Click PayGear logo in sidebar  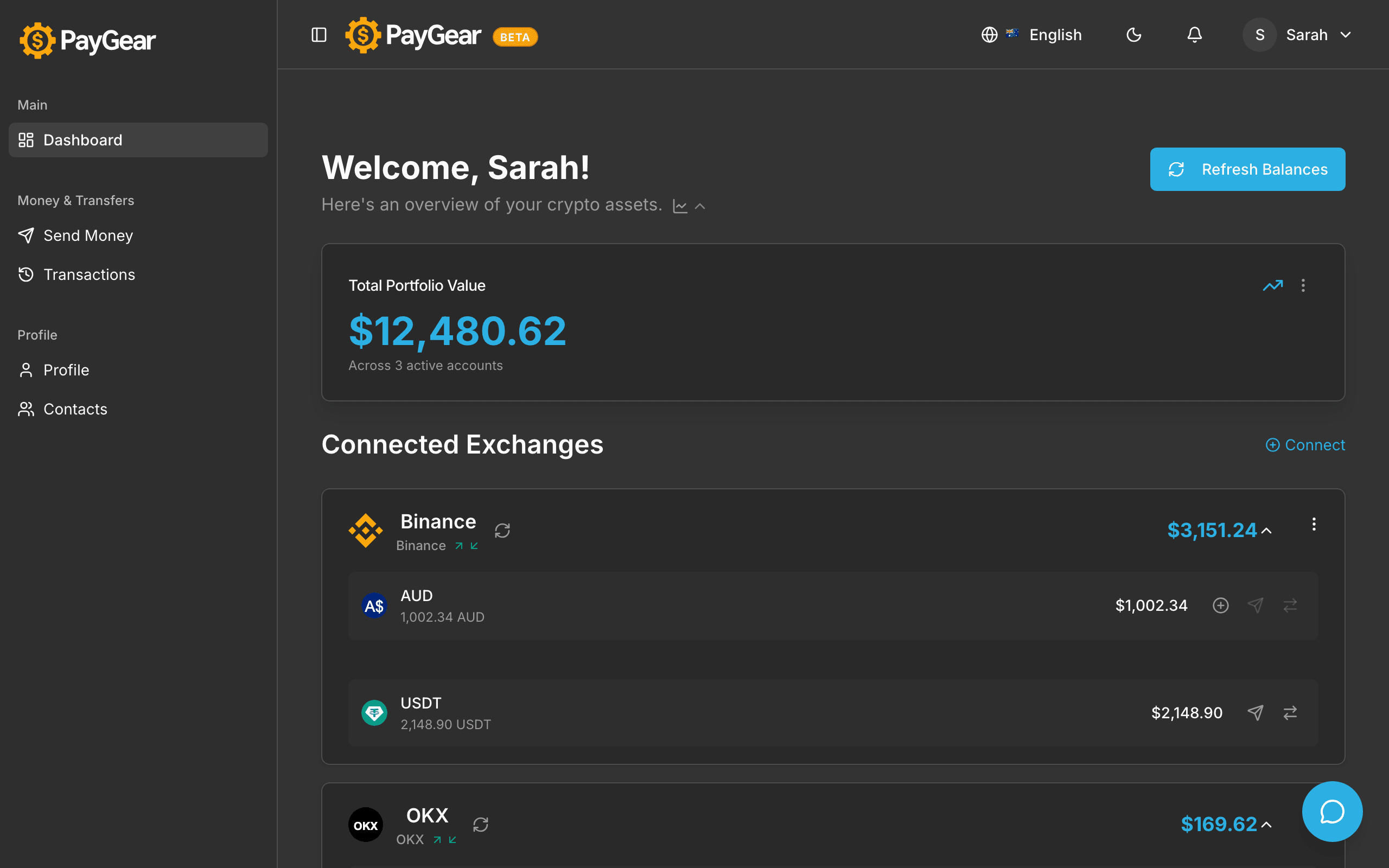[x=87, y=40]
